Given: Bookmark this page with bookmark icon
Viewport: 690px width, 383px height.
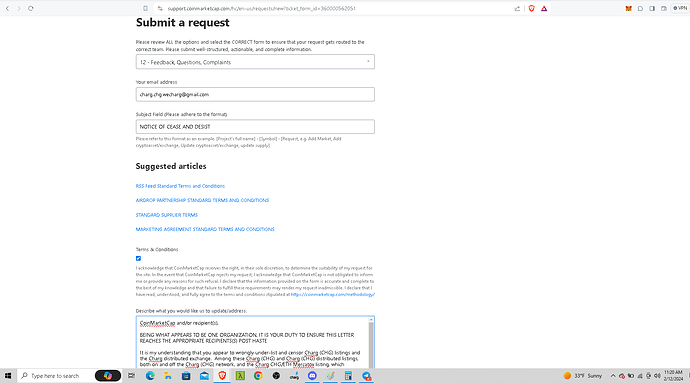Looking at the screenshot, I should [145, 8].
